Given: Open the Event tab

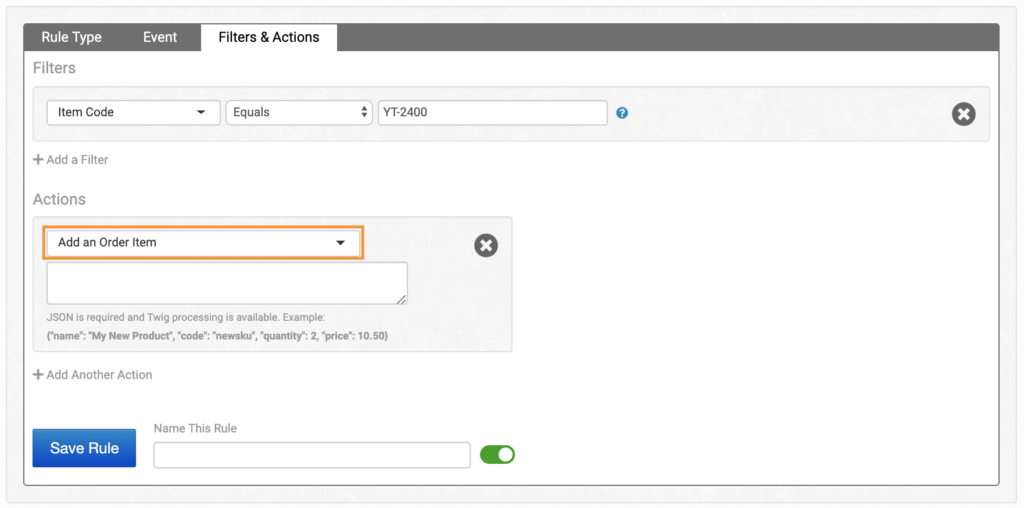Looking at the screenshot, I should coord(160,37).
